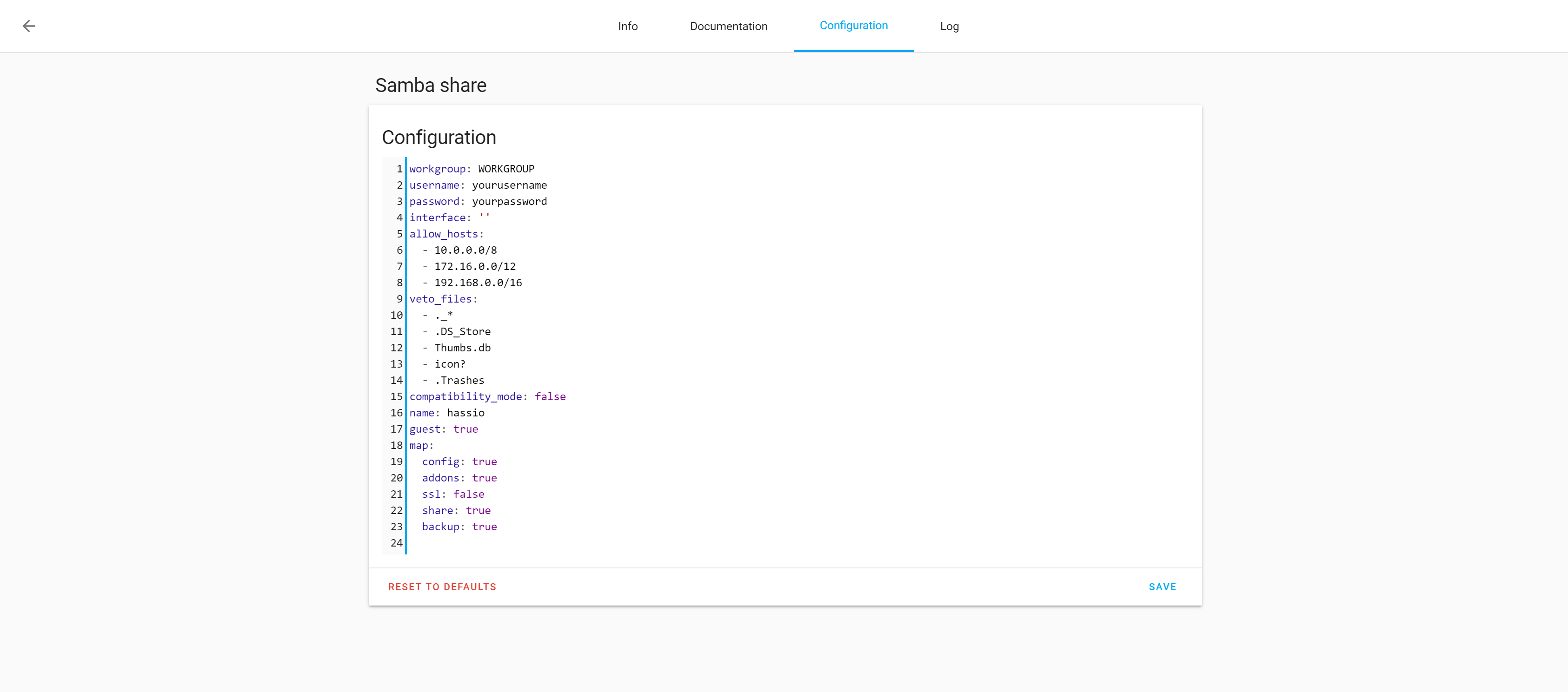Image resolution: width=1568 pixels, height=692 pixels.
Task: Click the 'allow_hosts:' key
Action: 446,234
